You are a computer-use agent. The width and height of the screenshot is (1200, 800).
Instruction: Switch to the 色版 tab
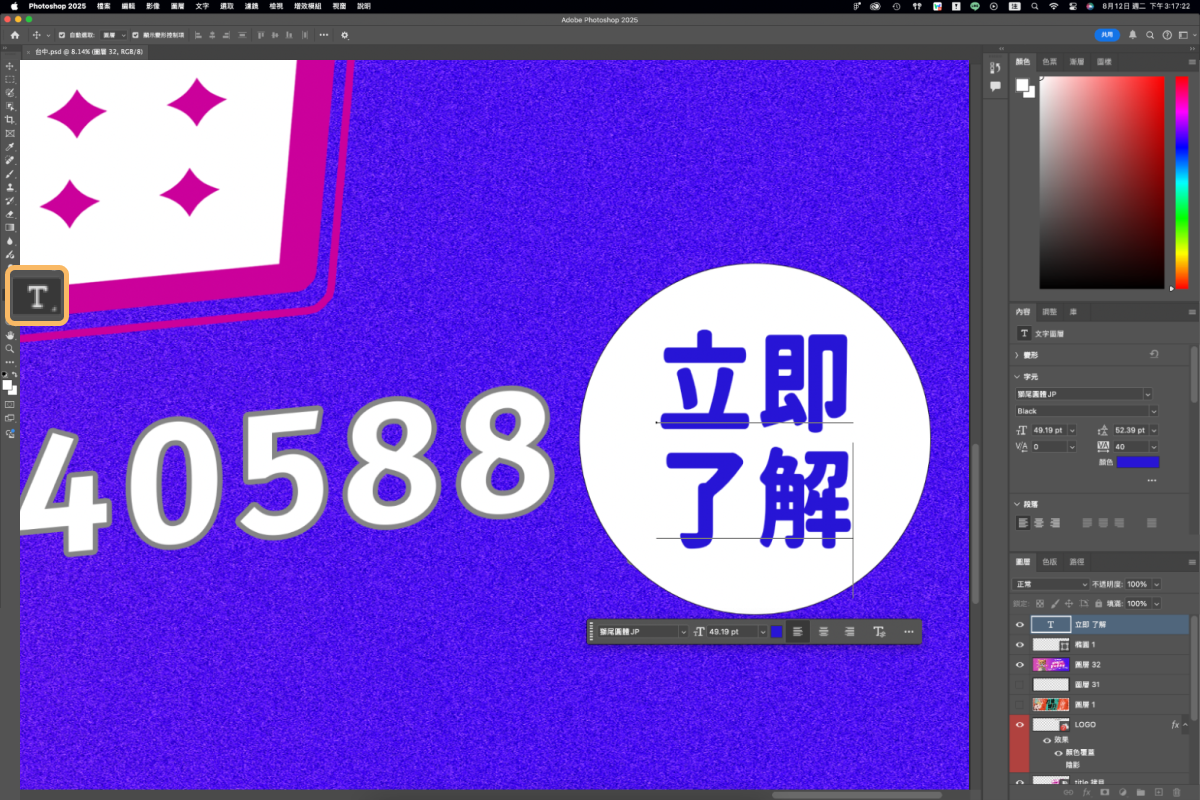point(1049,562)
